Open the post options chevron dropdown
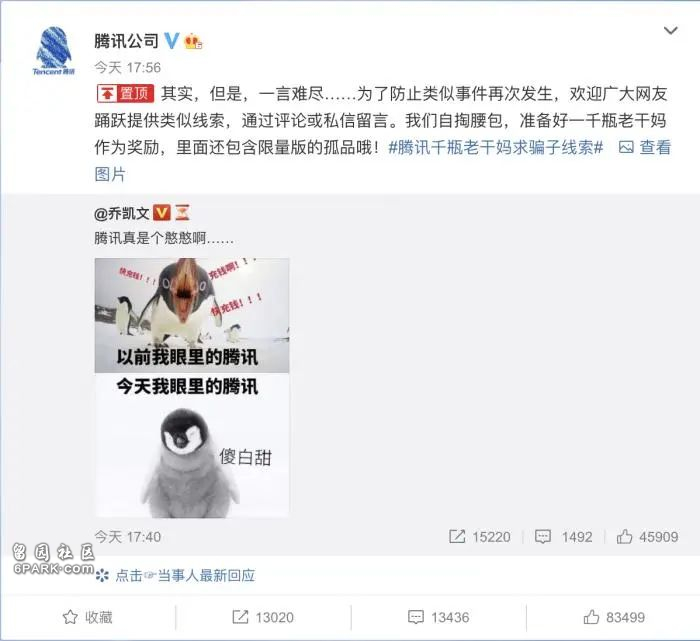700x641 pixels. coord(671,31)
